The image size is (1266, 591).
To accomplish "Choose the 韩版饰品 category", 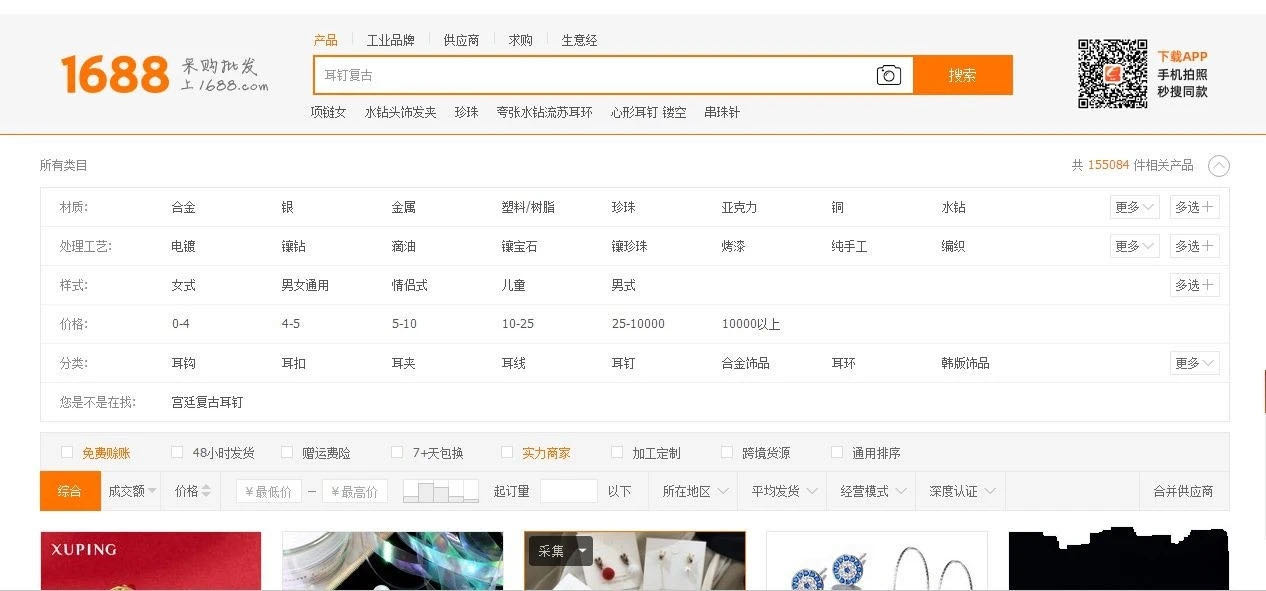I will [x=965, y=363].
